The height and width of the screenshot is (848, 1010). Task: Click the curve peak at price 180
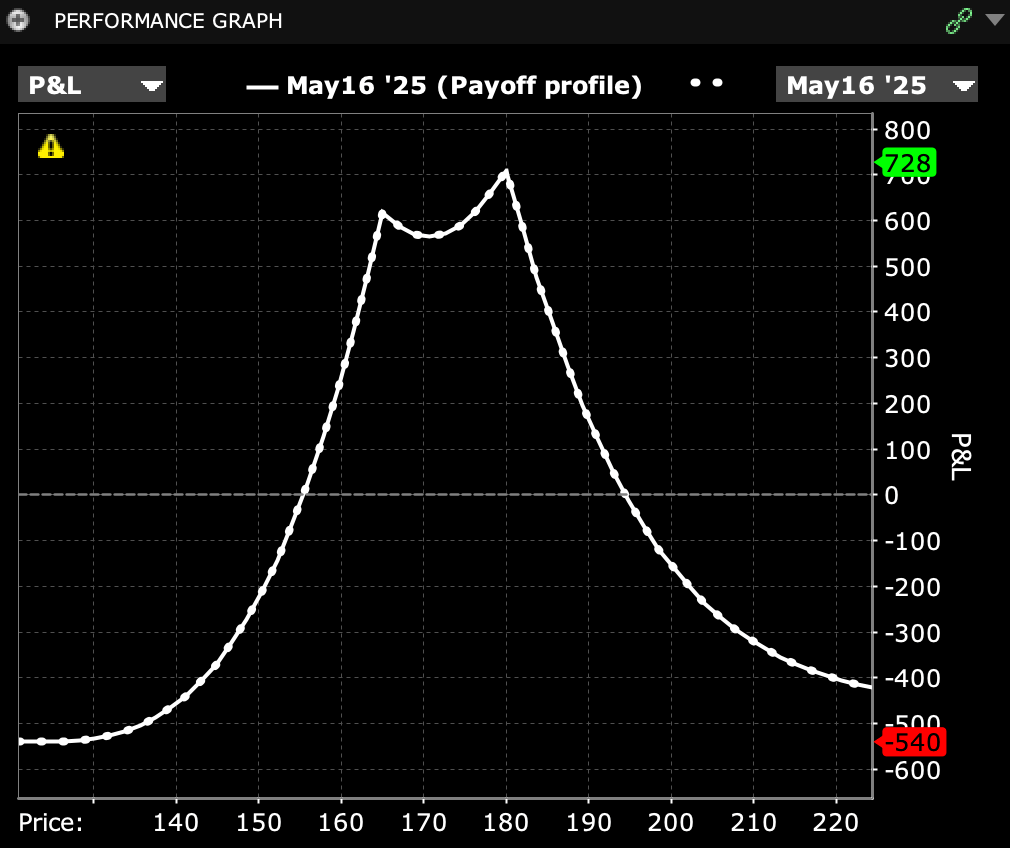click(506, 173)
